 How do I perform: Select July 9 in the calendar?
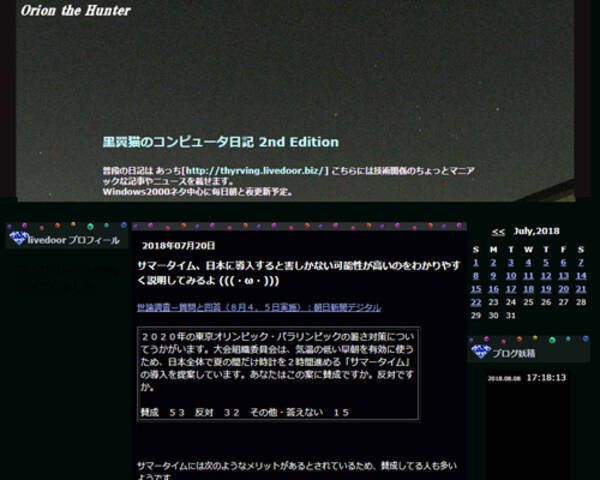493,276
